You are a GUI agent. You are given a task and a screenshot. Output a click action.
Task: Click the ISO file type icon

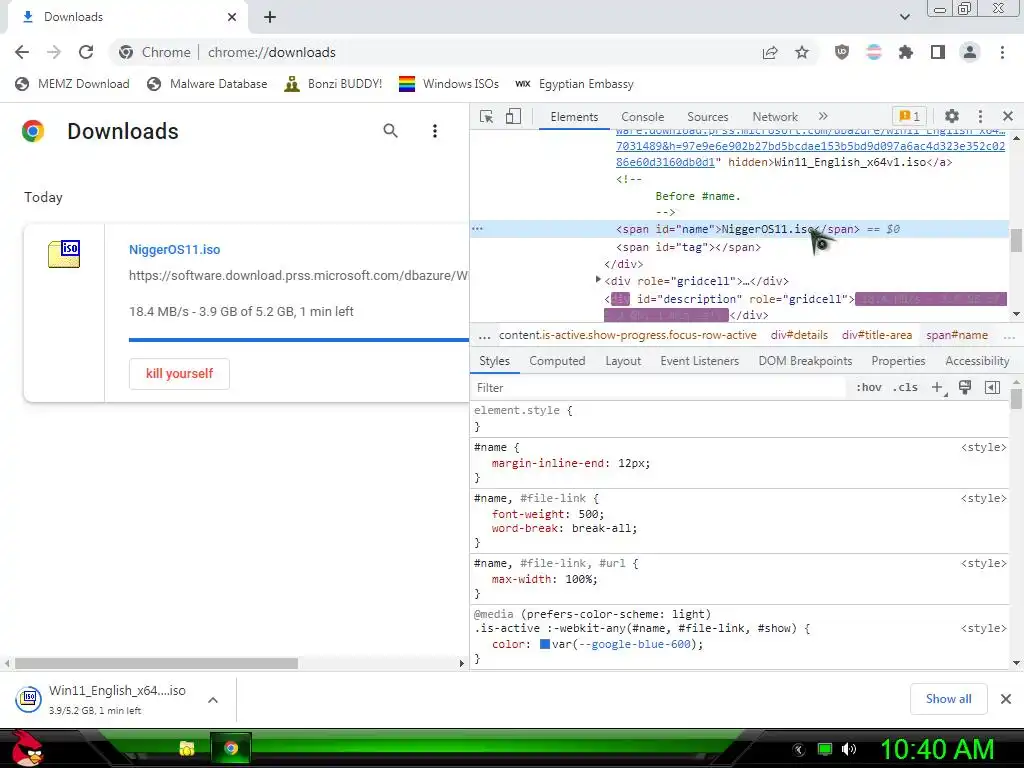tap(64, 253)
